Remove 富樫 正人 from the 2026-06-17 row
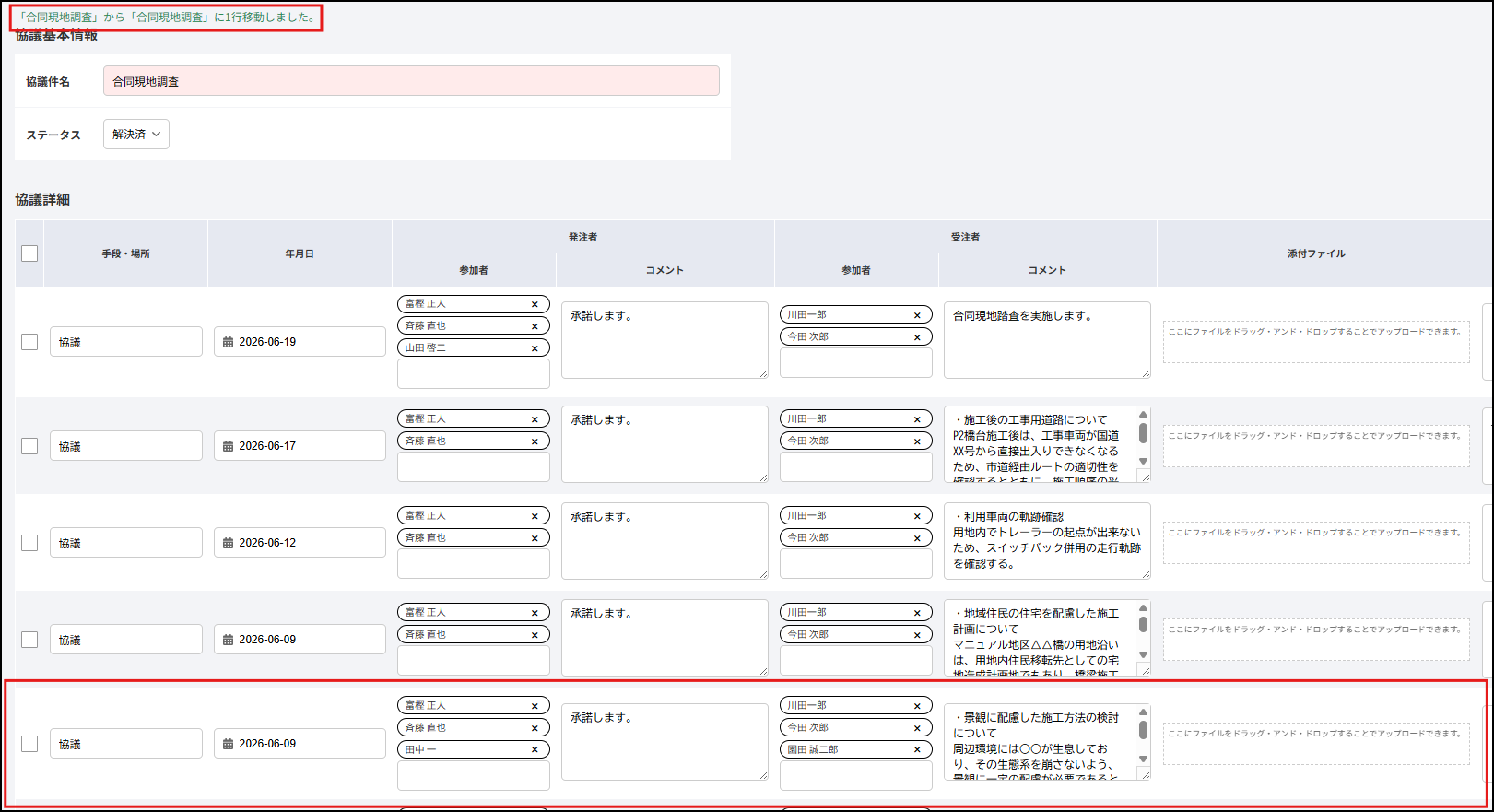The image size is (1494, 812). [x=535, y=419]
